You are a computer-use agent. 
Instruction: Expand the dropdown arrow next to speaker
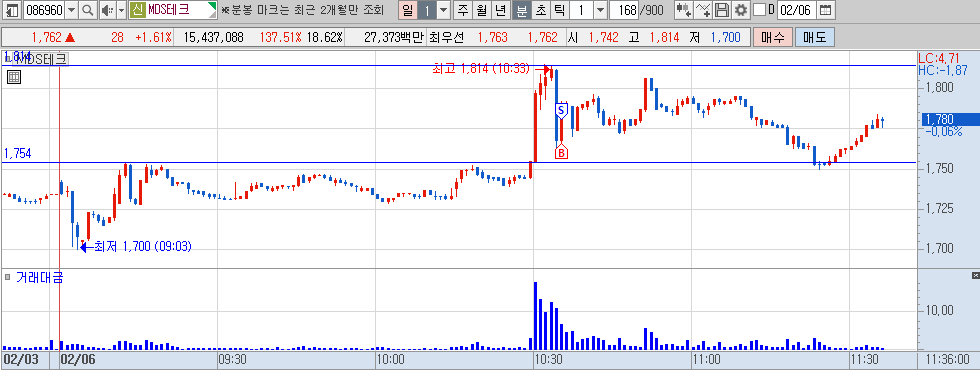[121, 10]
